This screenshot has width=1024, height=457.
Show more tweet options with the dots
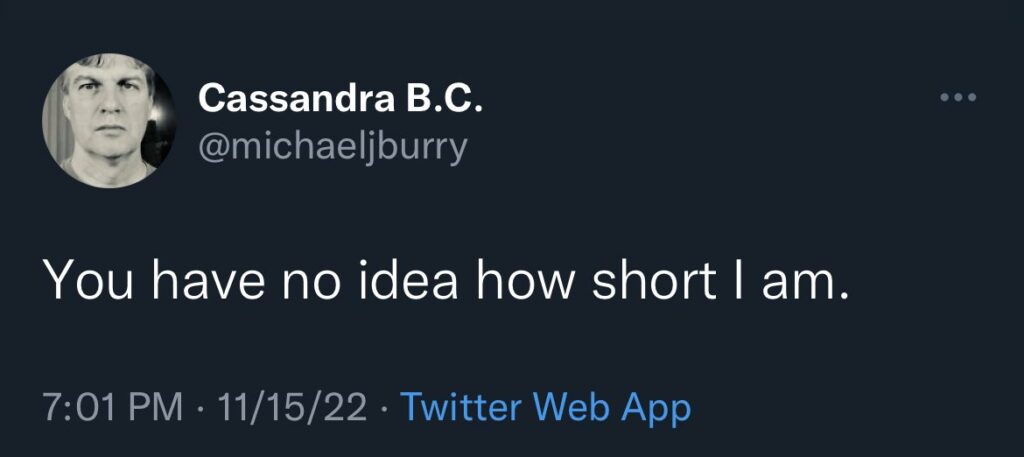[x=957, y=98]
